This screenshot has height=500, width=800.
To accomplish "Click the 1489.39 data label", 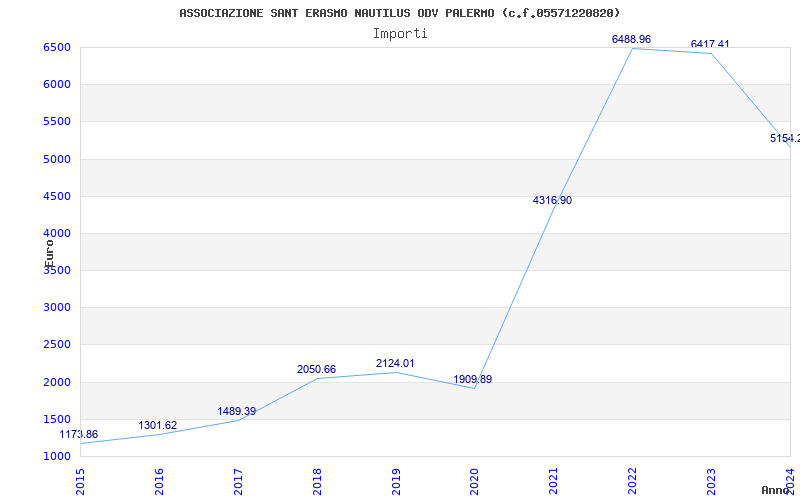I will (237, 411).
